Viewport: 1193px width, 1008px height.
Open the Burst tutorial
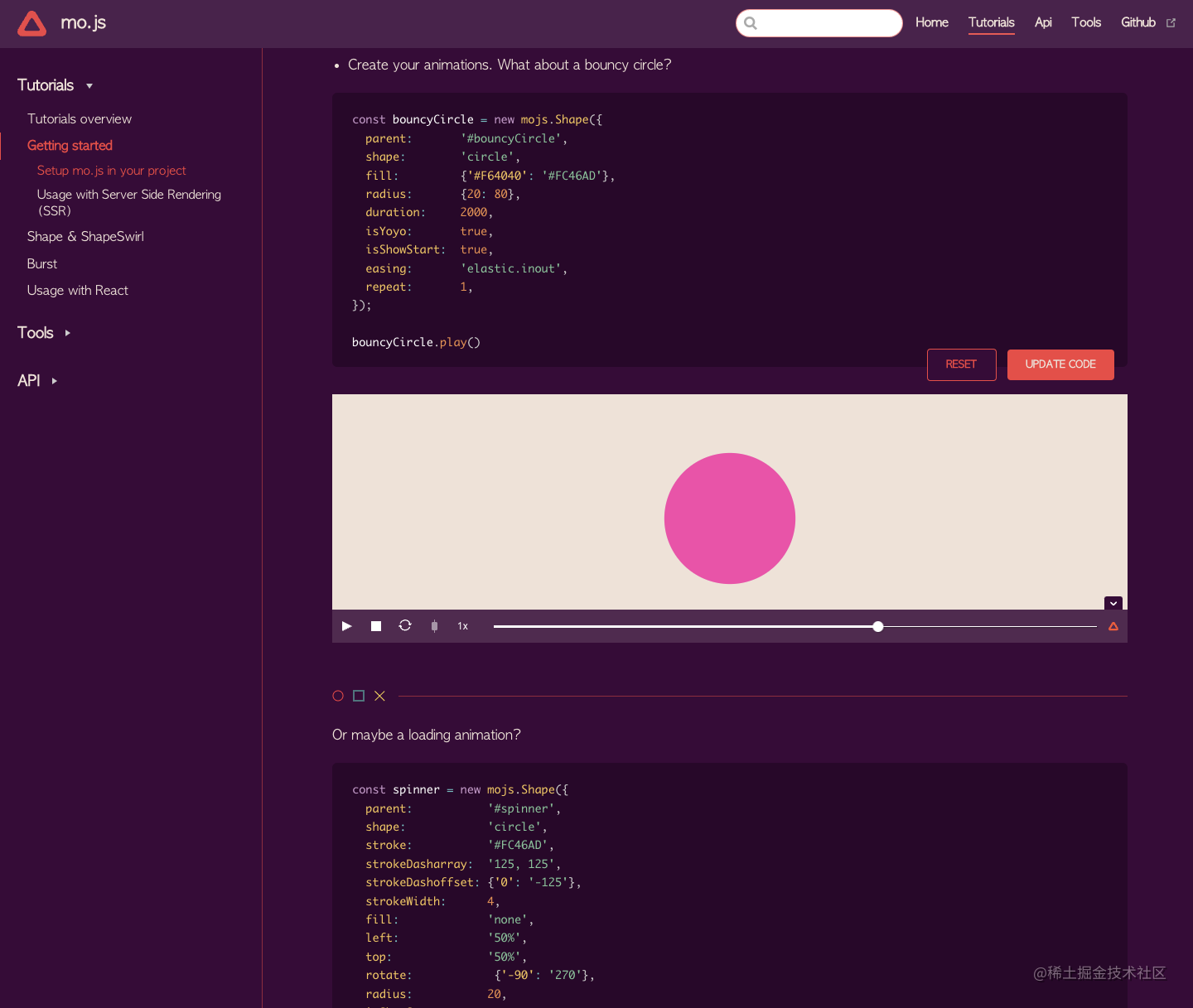point(42,264)
